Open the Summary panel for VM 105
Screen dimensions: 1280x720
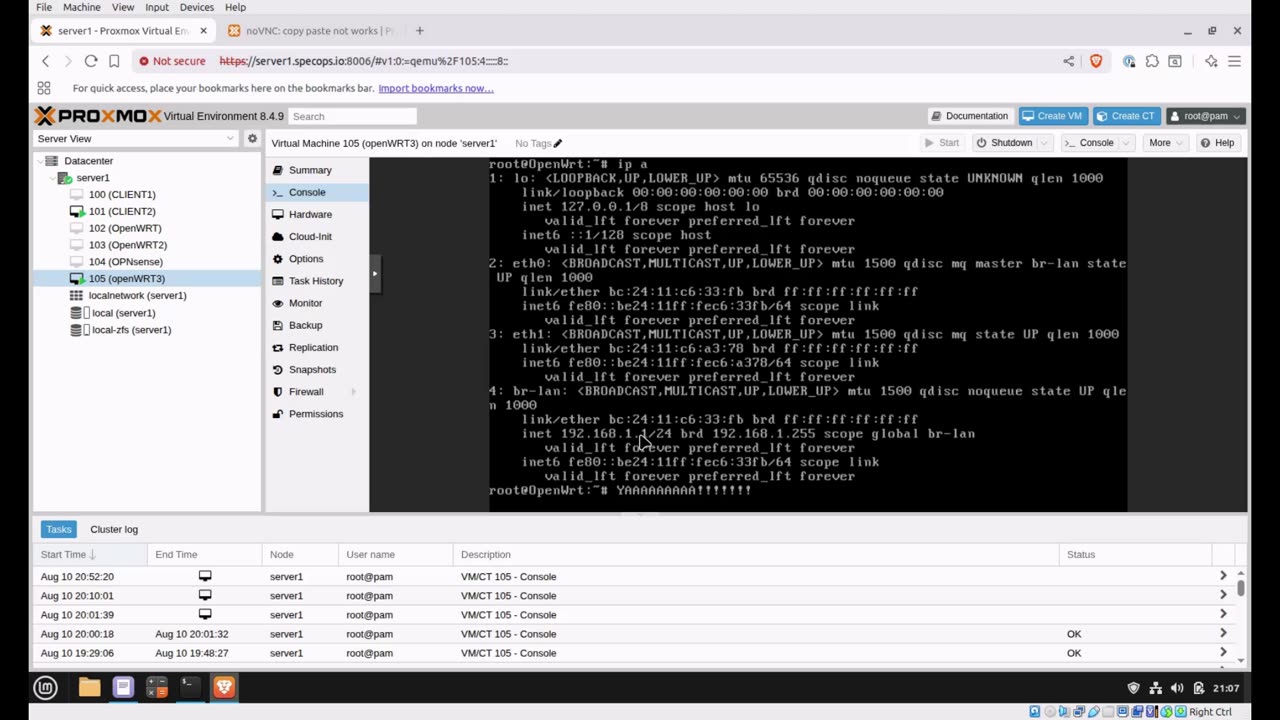click(x=309, y=170)
